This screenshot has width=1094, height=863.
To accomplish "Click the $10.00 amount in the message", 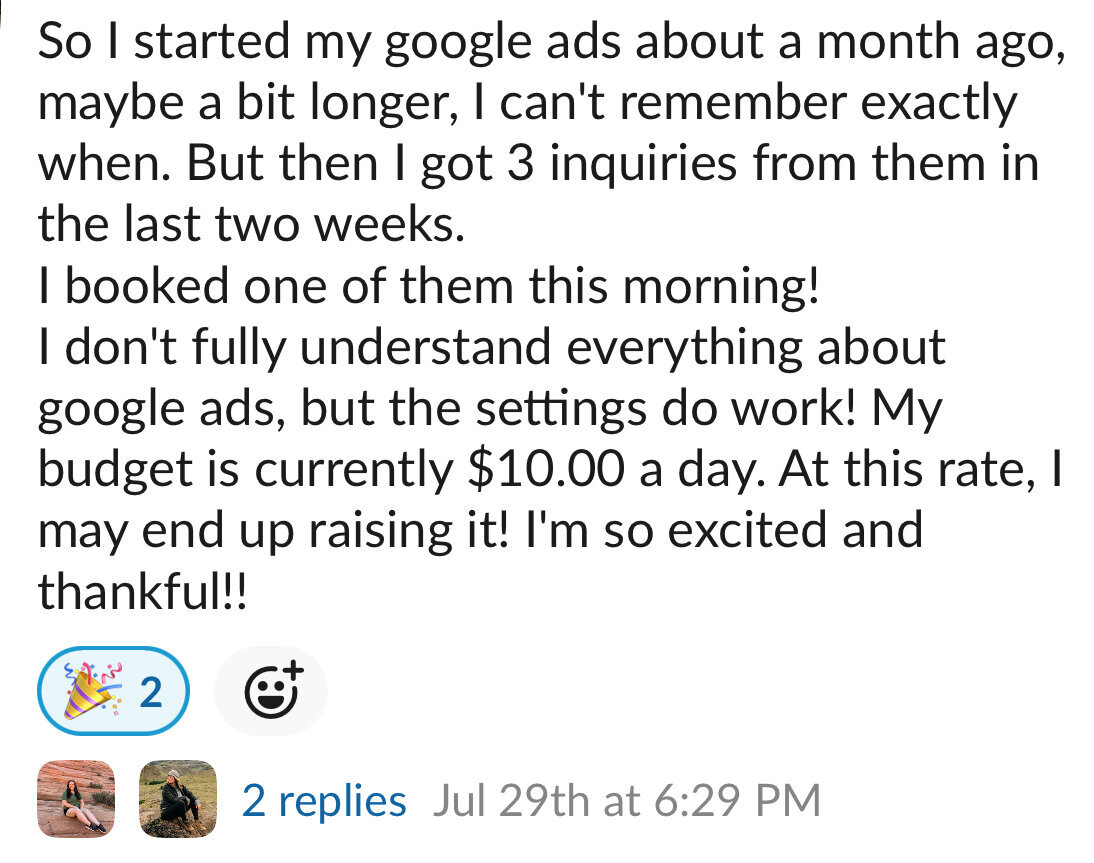I will [x=546, y=469].
